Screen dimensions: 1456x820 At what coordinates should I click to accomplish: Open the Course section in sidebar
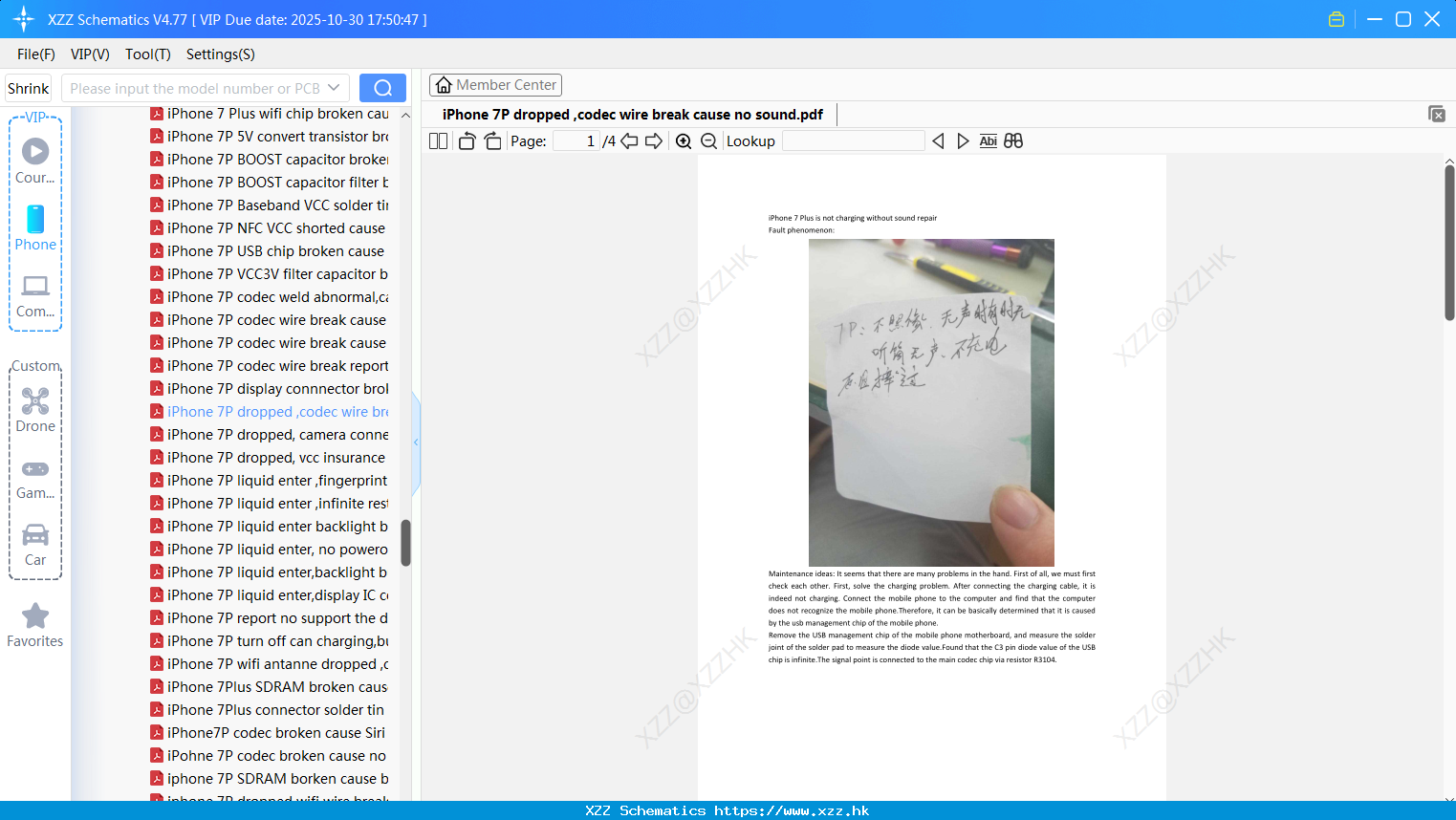coord(35,161)
